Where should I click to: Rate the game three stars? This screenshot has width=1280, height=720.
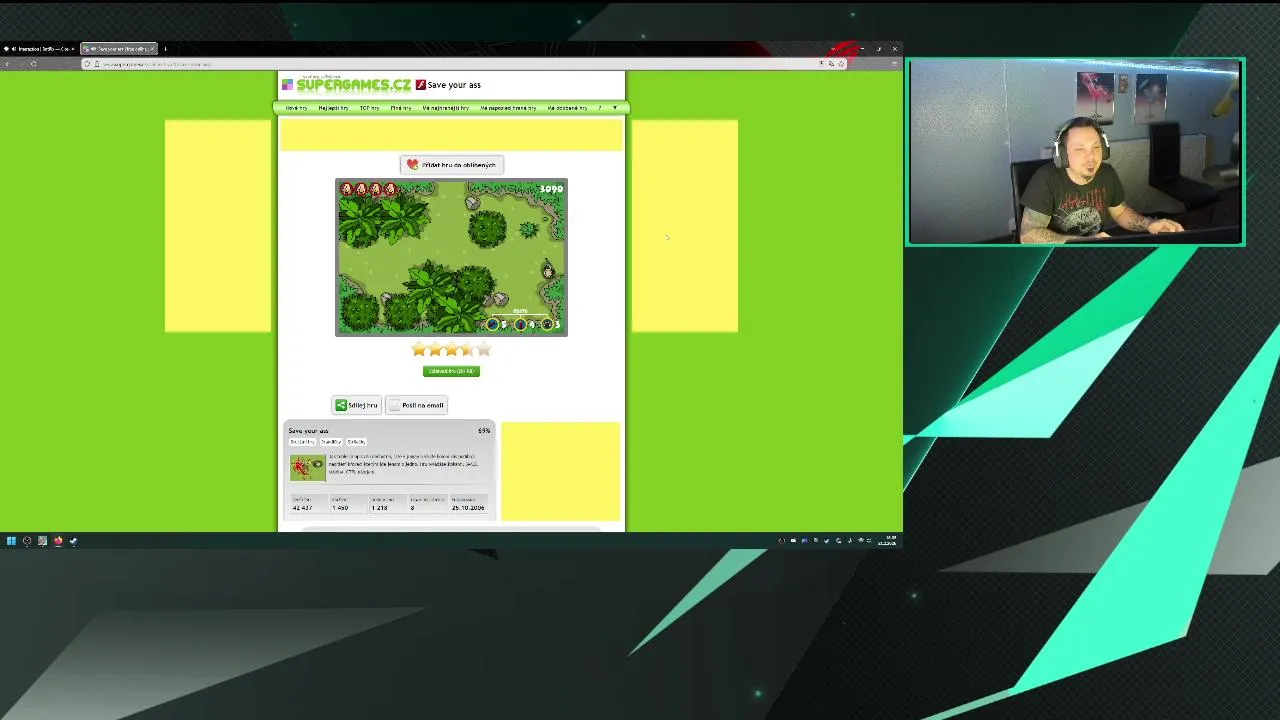tap(451, 349)
